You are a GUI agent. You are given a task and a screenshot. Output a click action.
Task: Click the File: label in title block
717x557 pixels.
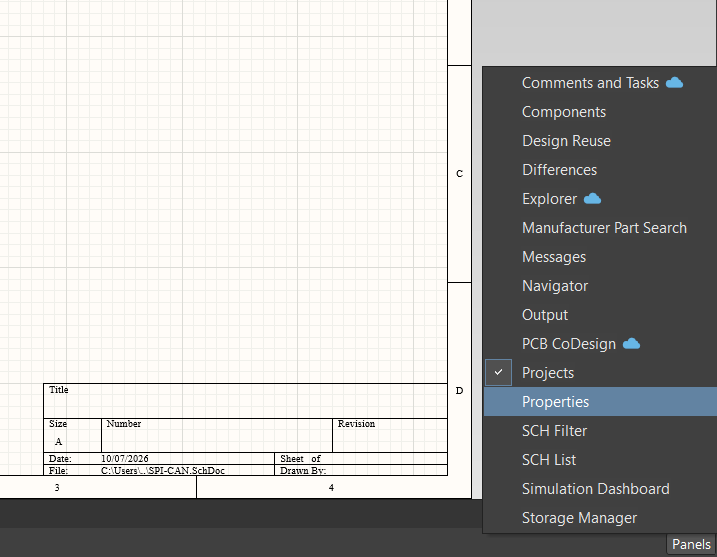[59, 470]
